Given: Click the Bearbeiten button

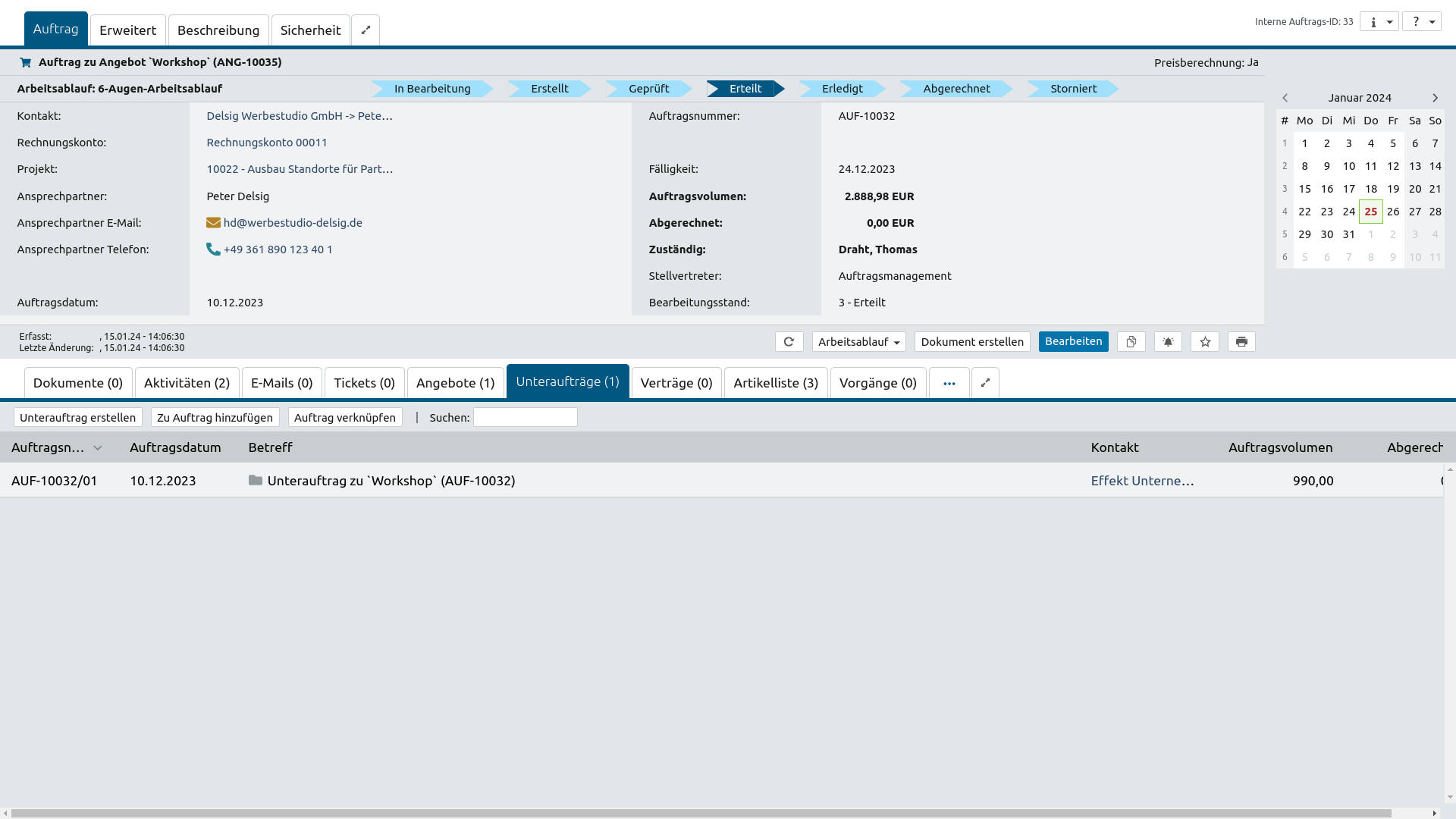Looking at the screenshot, I should [x=1073, y=341].
